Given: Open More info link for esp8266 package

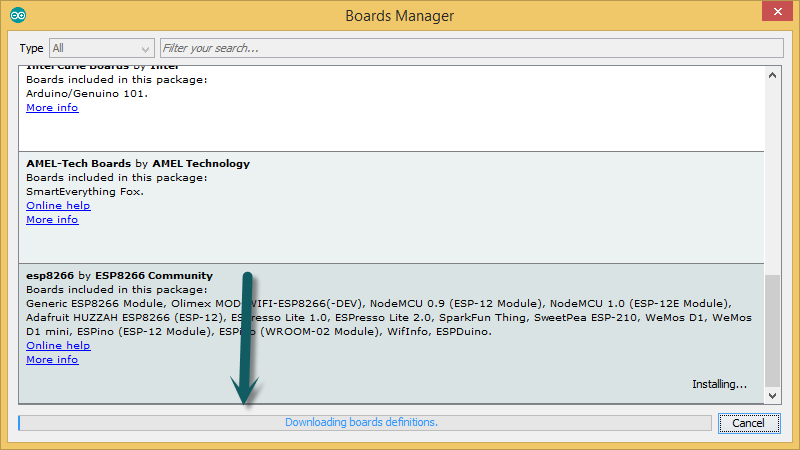Looking at the screenshot, I should coord(52,360).
